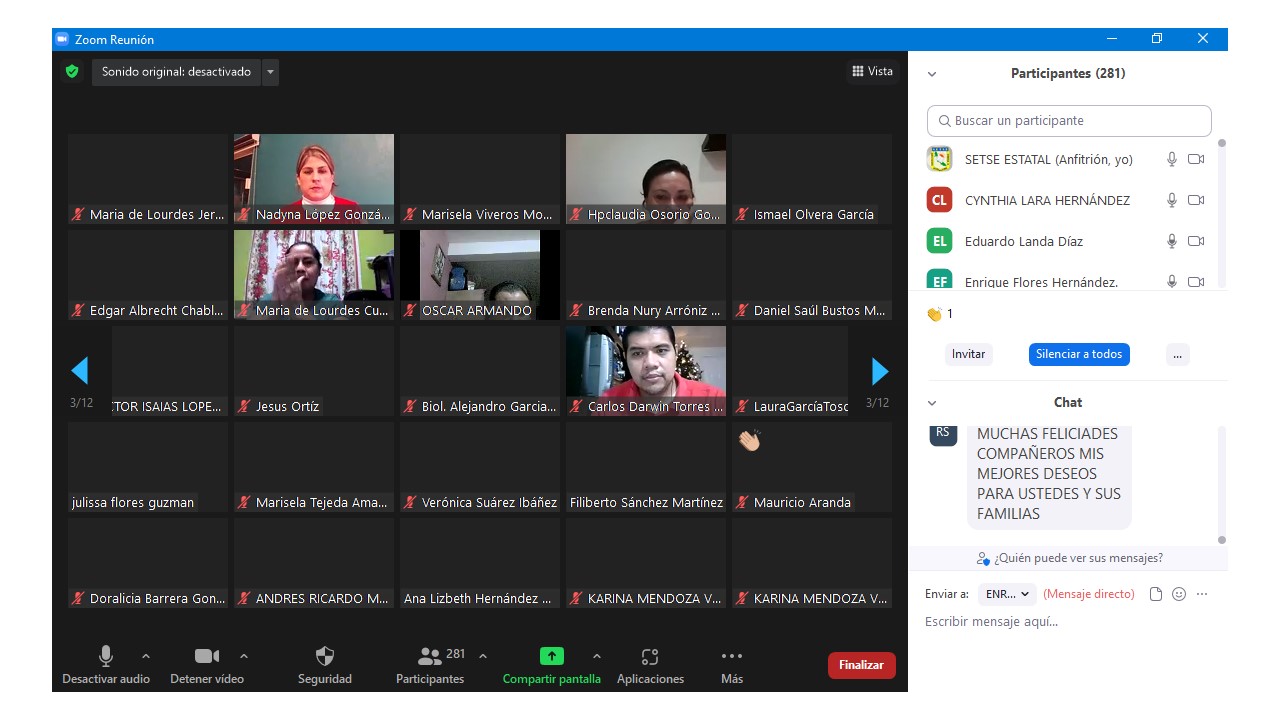The height and width of the screenshot is (720, 1280).
Task: Click the green encryption shield icon
Action: pos(71,72)
